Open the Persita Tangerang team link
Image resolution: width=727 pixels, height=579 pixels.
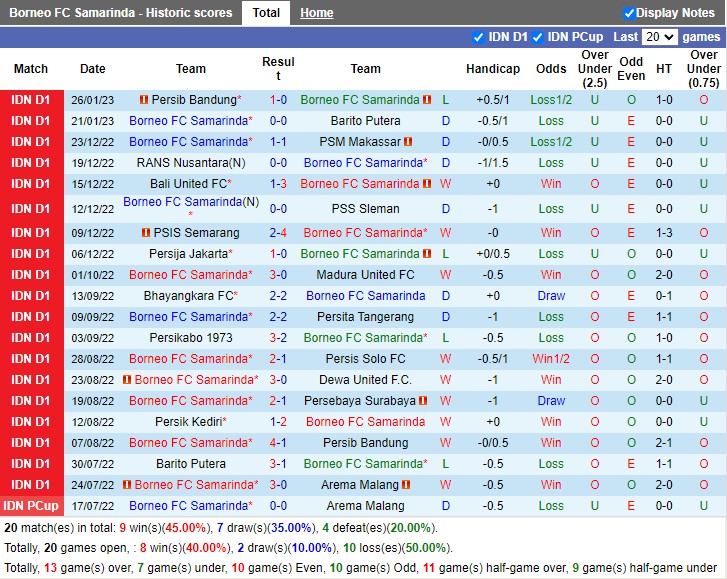point(365,317)
